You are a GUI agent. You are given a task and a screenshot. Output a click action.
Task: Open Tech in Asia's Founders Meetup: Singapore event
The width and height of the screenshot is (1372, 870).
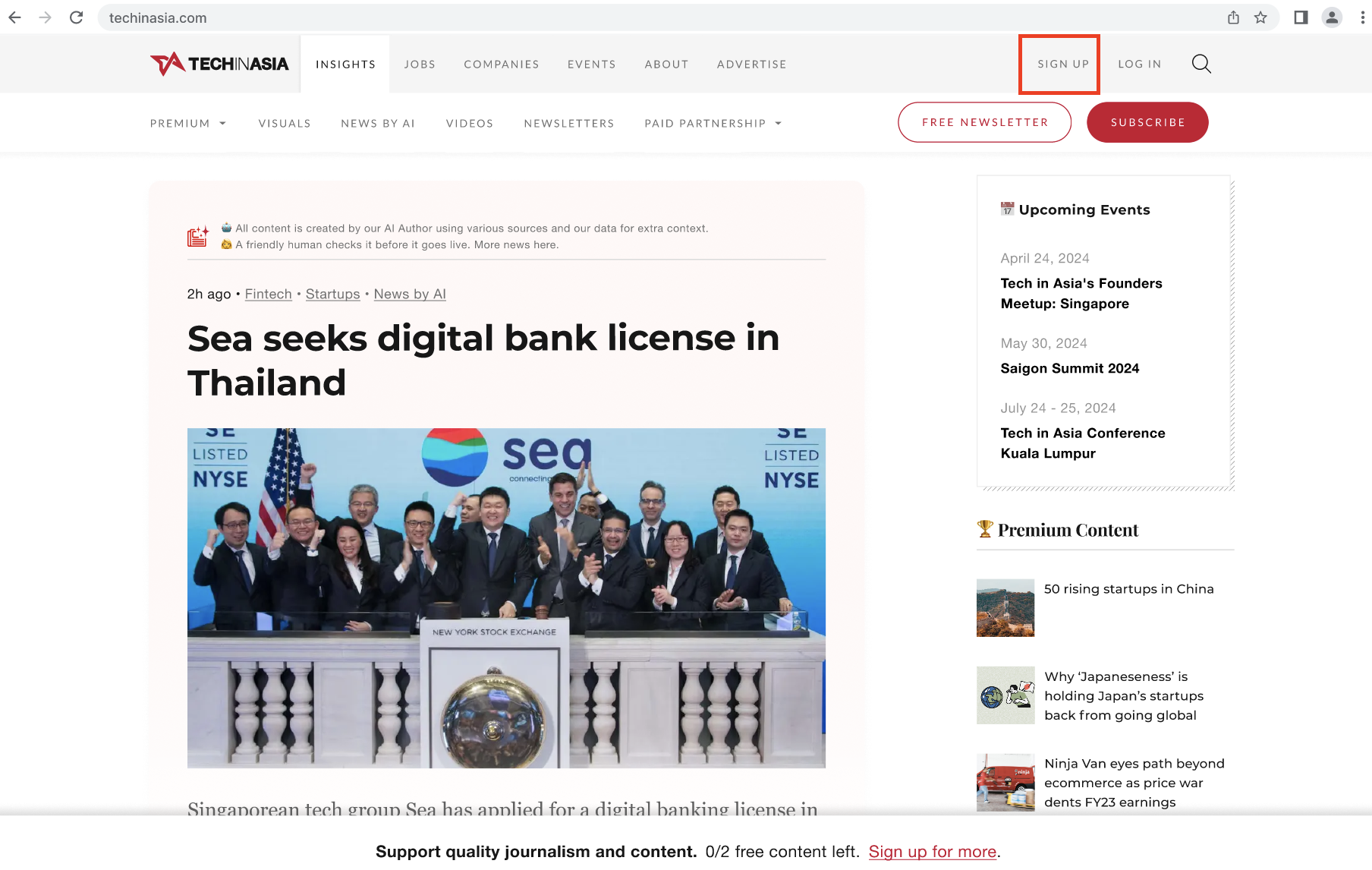tap(1081, 293)
